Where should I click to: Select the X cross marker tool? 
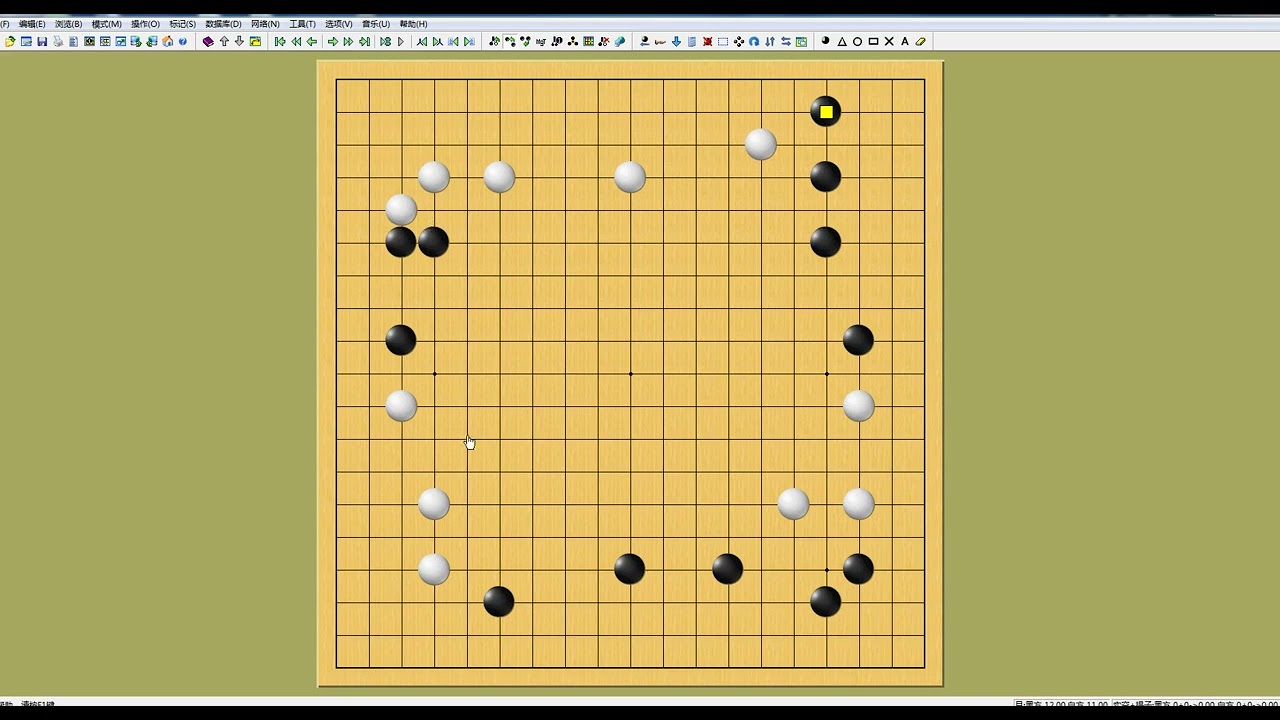click(x=889, y=42)
